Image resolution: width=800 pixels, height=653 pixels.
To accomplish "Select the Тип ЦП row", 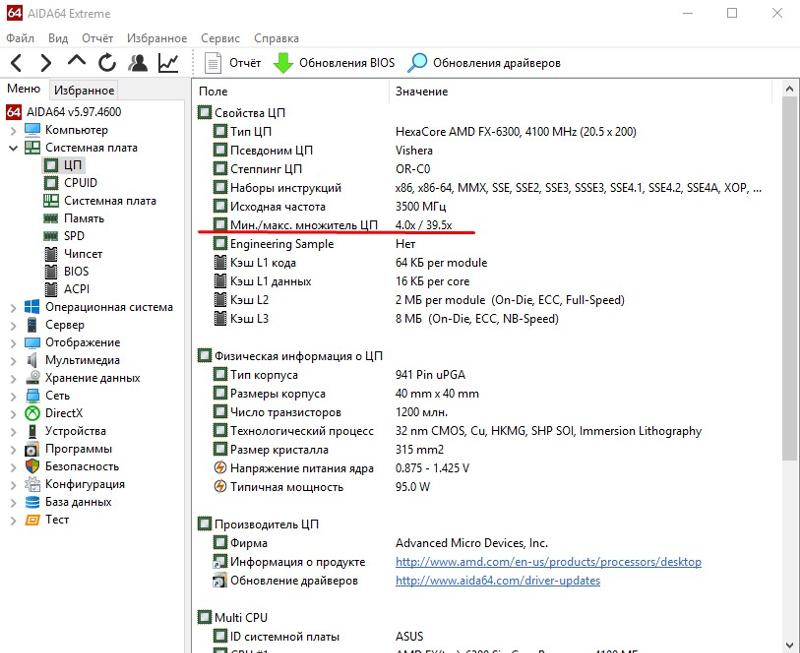I will (x=423, y=132).
